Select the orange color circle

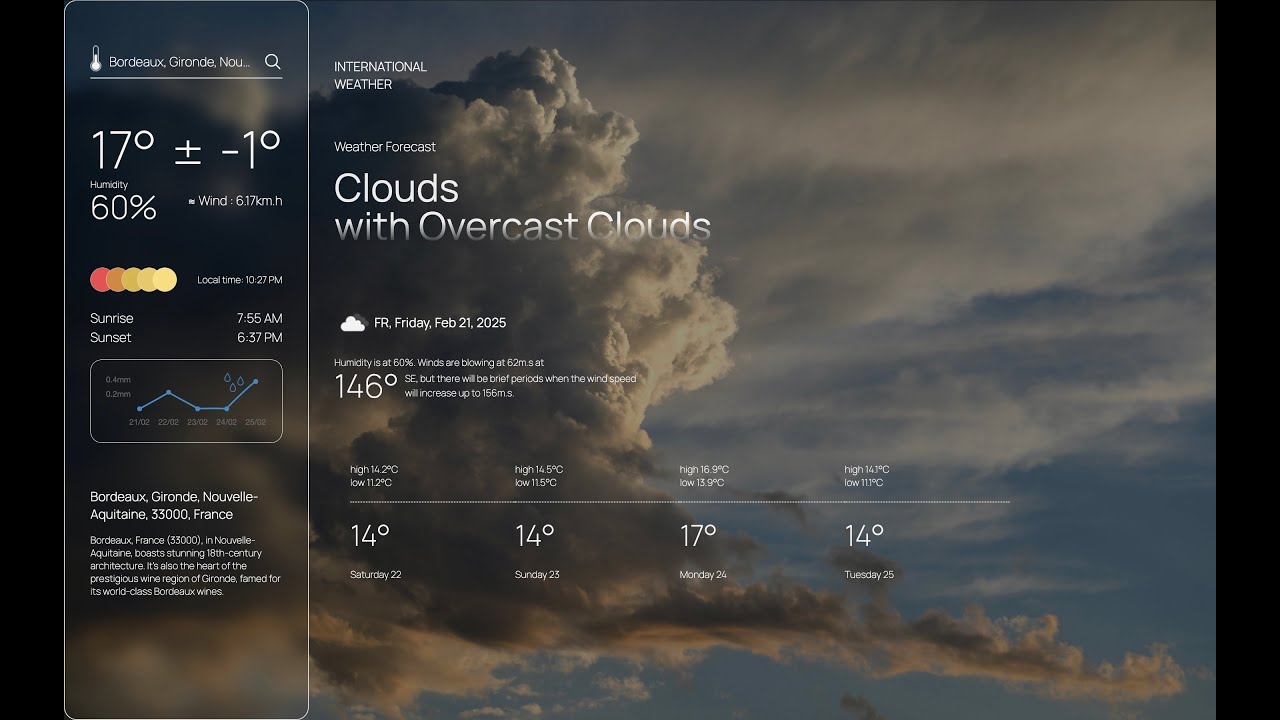point(116,280)
